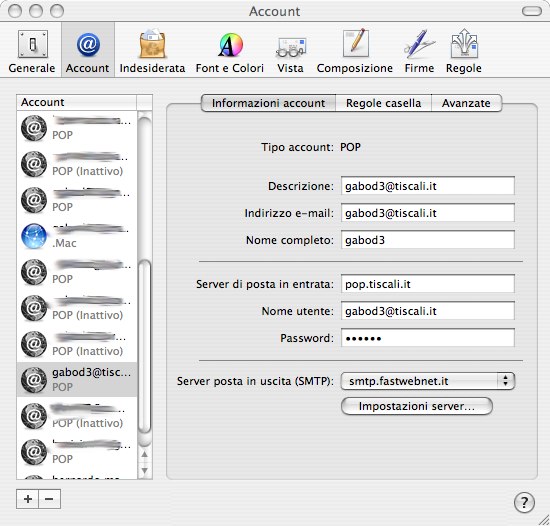Switch to Informazioni account tab
Image resolution: width=550 pixels, height=526 pixels.
click(268, 103)
